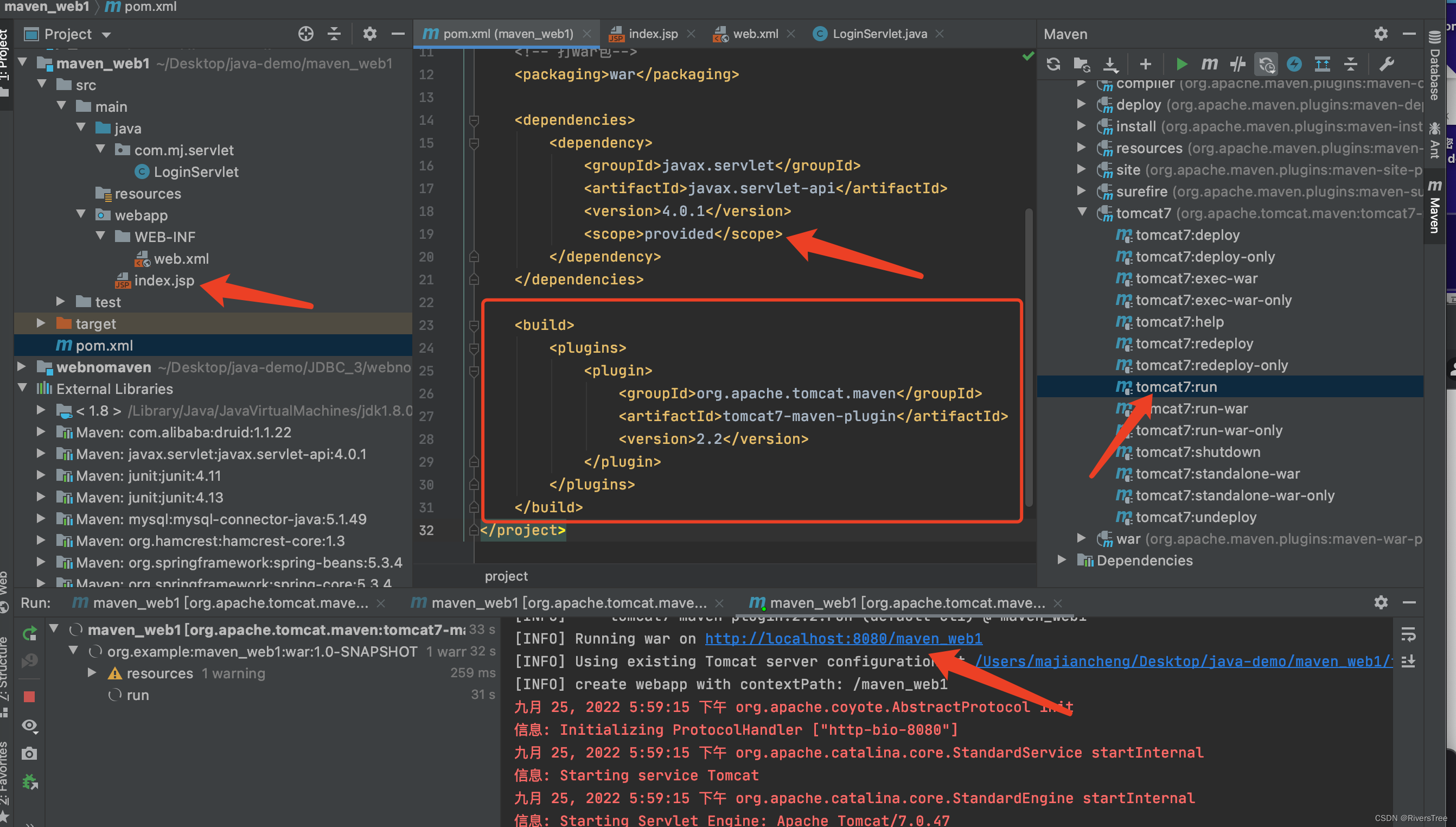Click Download Sources and Documentation icon
This screenshot has width=1456, height=827.
pyautogui.click(x=1110, y=63)
